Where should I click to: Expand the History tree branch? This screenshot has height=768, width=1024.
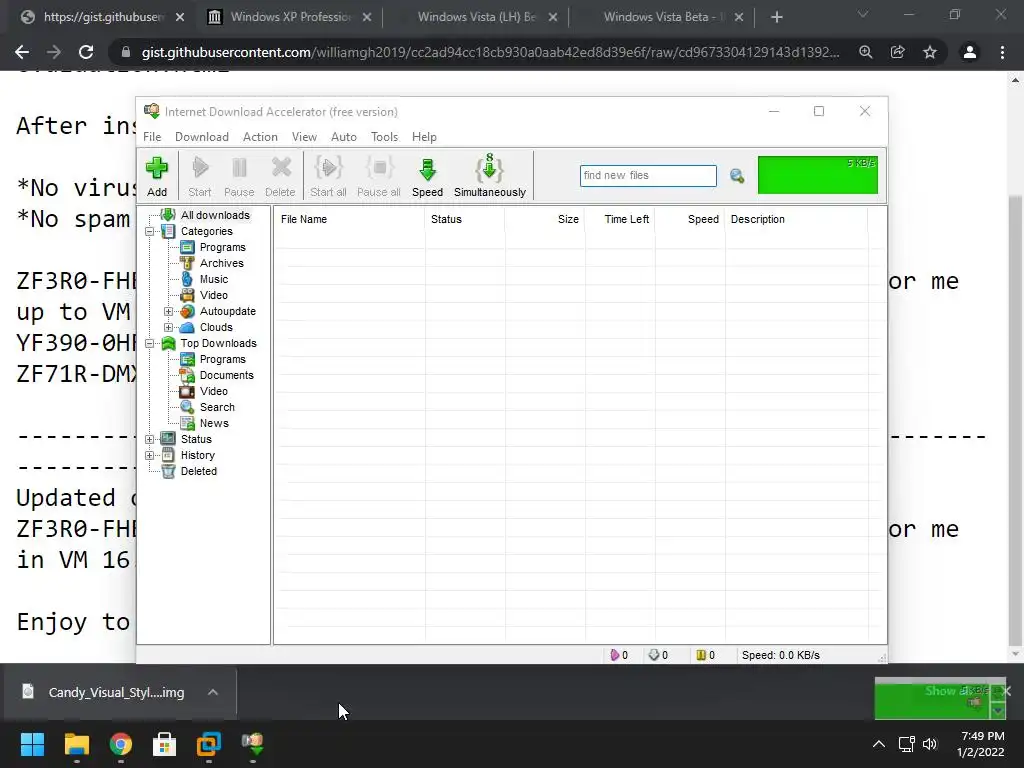click(x=150, y=455)
